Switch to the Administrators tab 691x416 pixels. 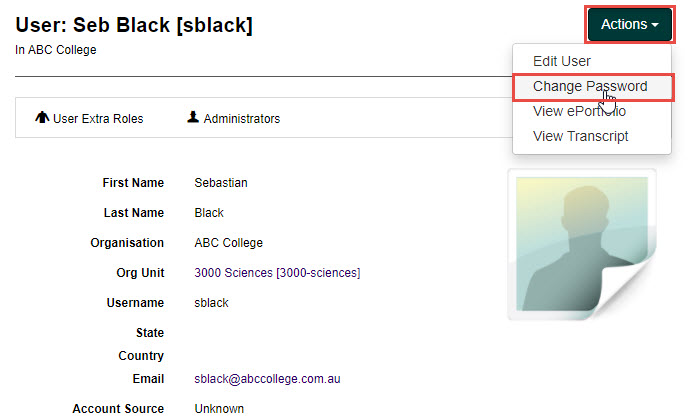[x=241, y=119]
